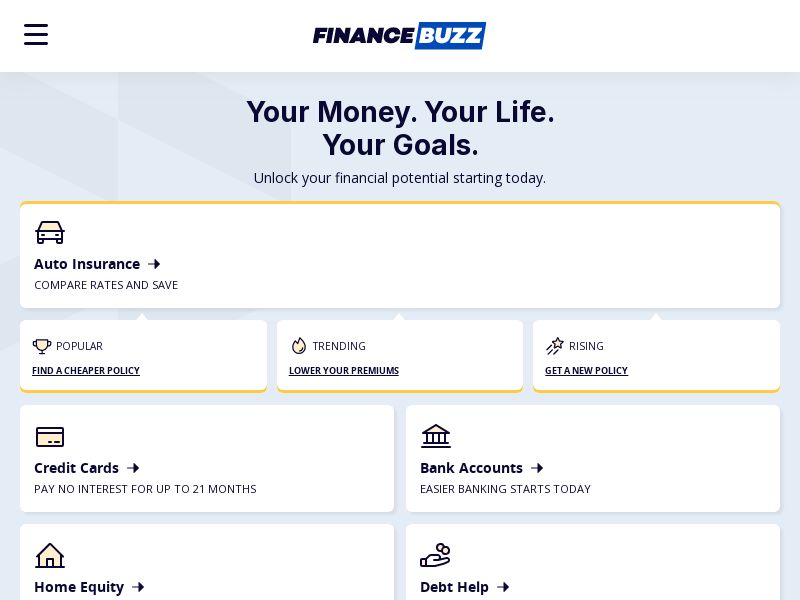Click the hand with coins icon

[435, 555]
